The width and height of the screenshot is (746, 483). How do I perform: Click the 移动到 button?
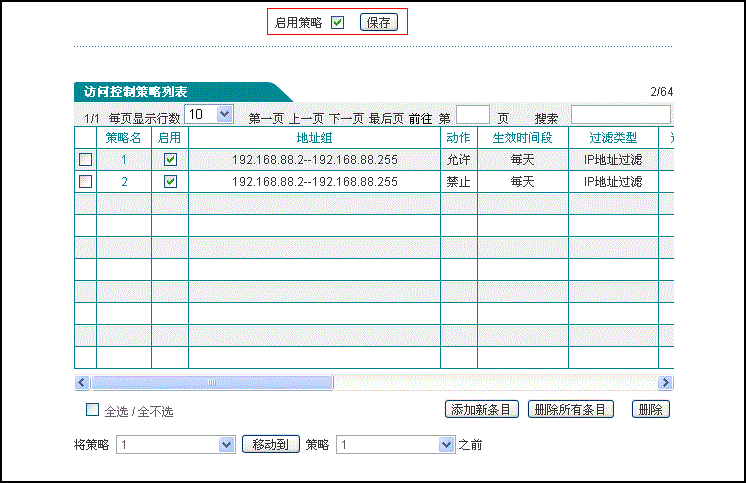(271, 444)
